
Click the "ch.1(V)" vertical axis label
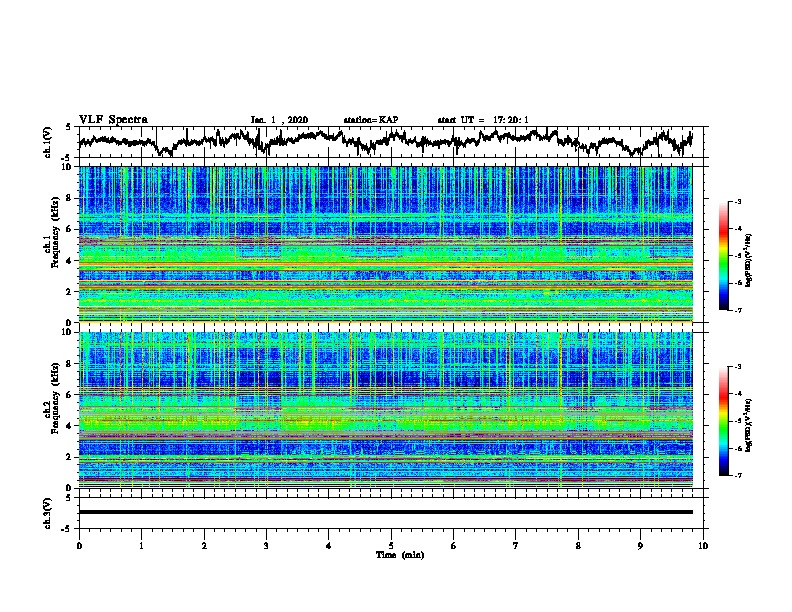(x=47, y=142)
